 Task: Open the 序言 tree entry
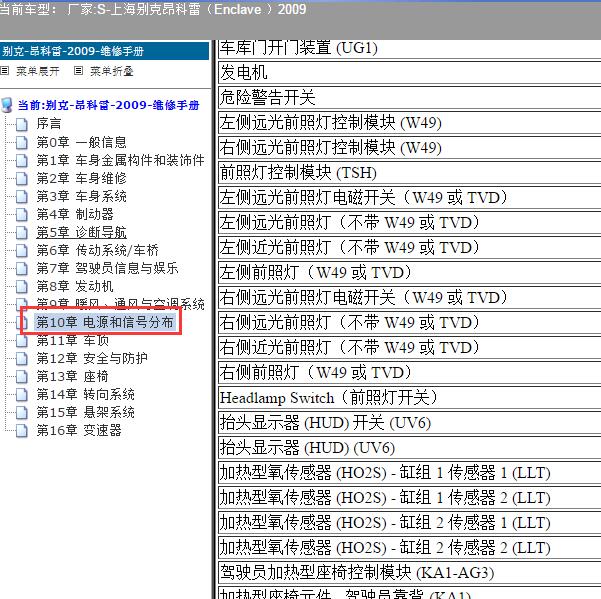[x=49, y=124]
